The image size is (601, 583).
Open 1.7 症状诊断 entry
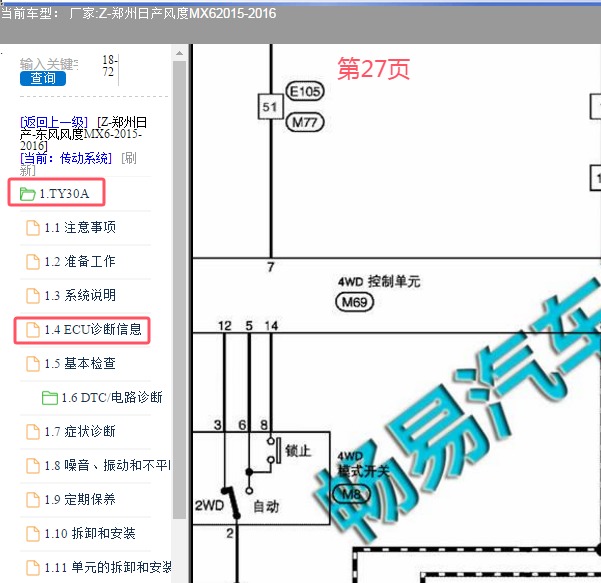tap(80, 432)
